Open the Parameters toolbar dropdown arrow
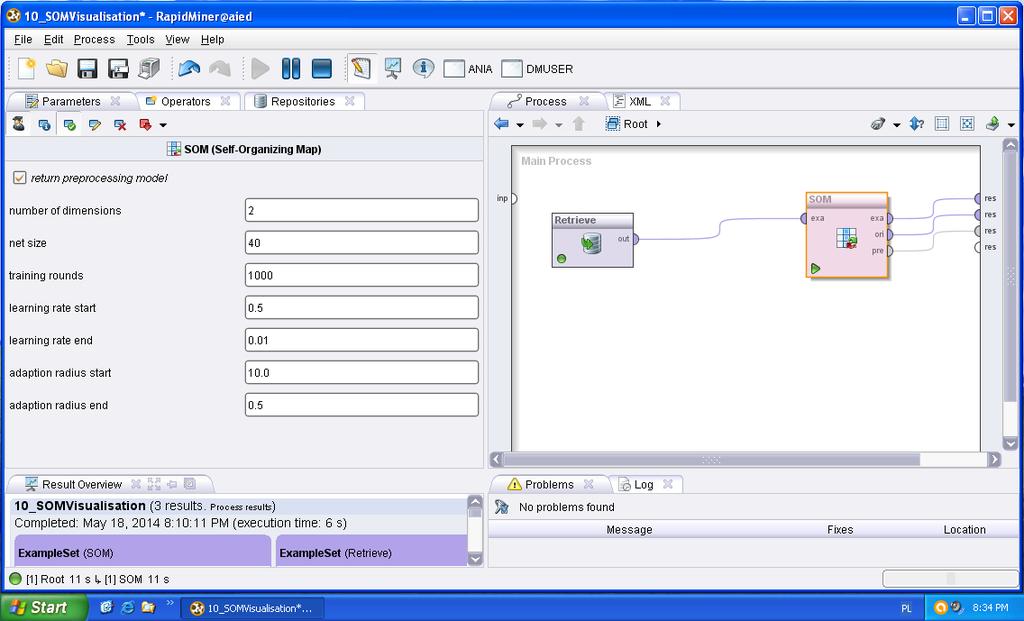The height and width of the screenshot is (621, 1024). 163,125
